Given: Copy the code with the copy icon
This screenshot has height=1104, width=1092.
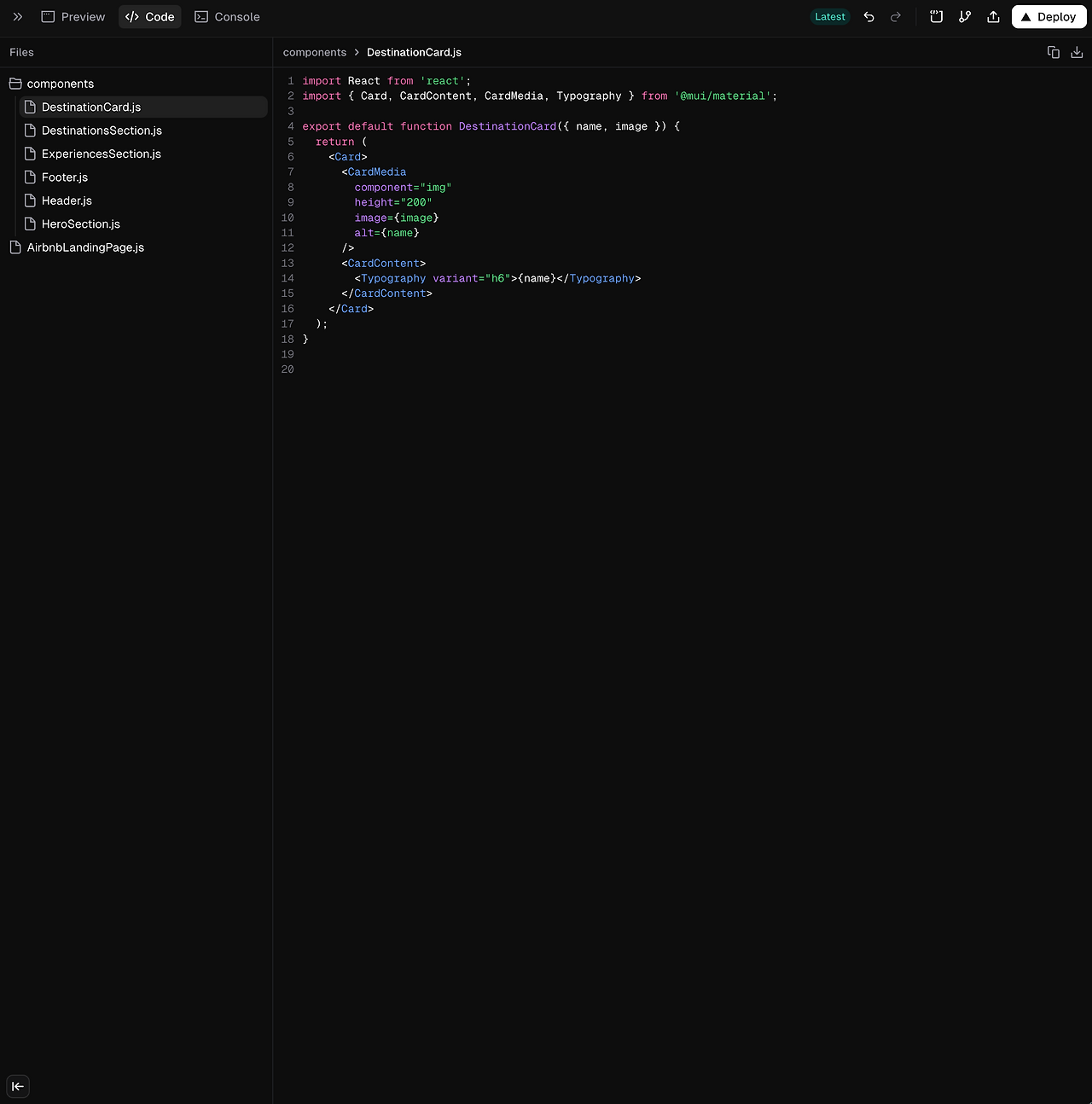Looking at the screenshot, I should 1053,52.
